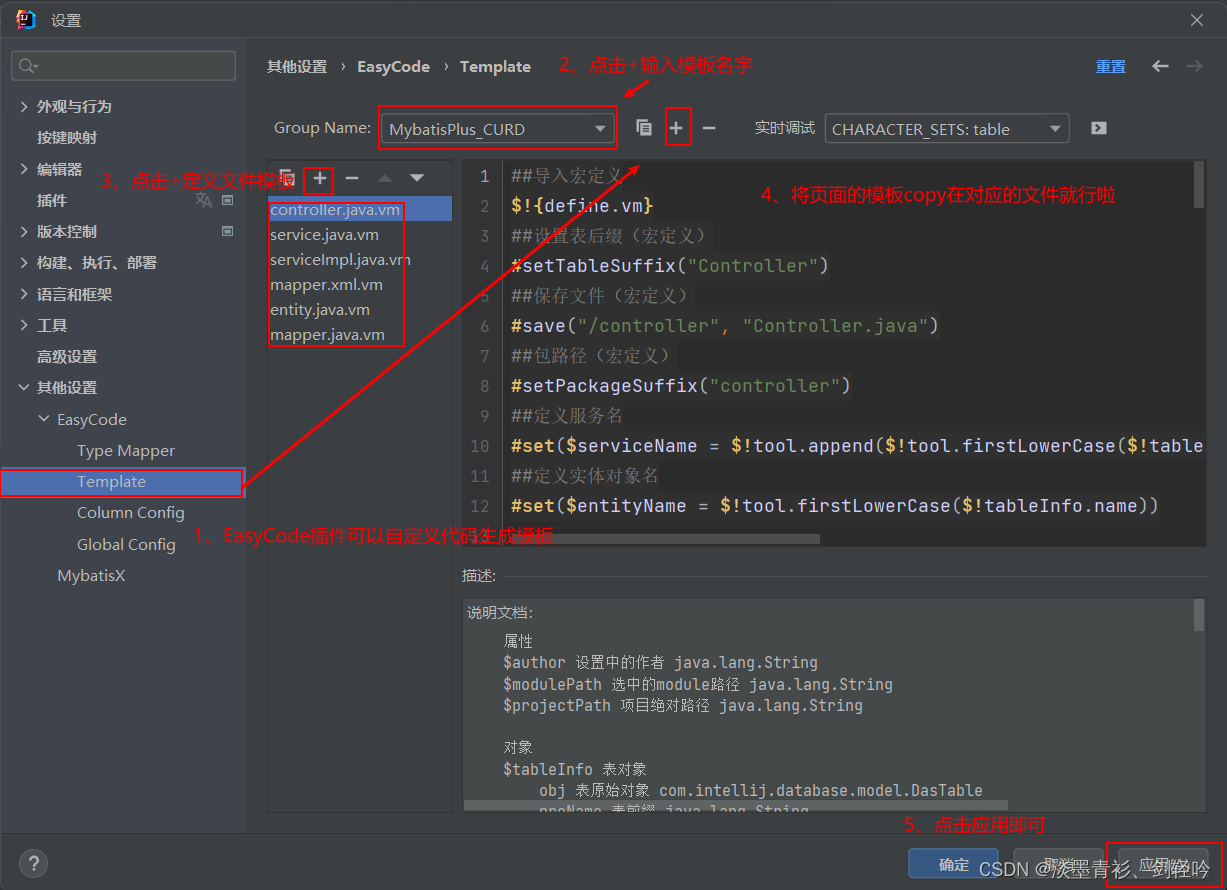Go back using the left arrow
Image resolution: width=1227 pixels, height=890 pixels.
[1160, 66]
